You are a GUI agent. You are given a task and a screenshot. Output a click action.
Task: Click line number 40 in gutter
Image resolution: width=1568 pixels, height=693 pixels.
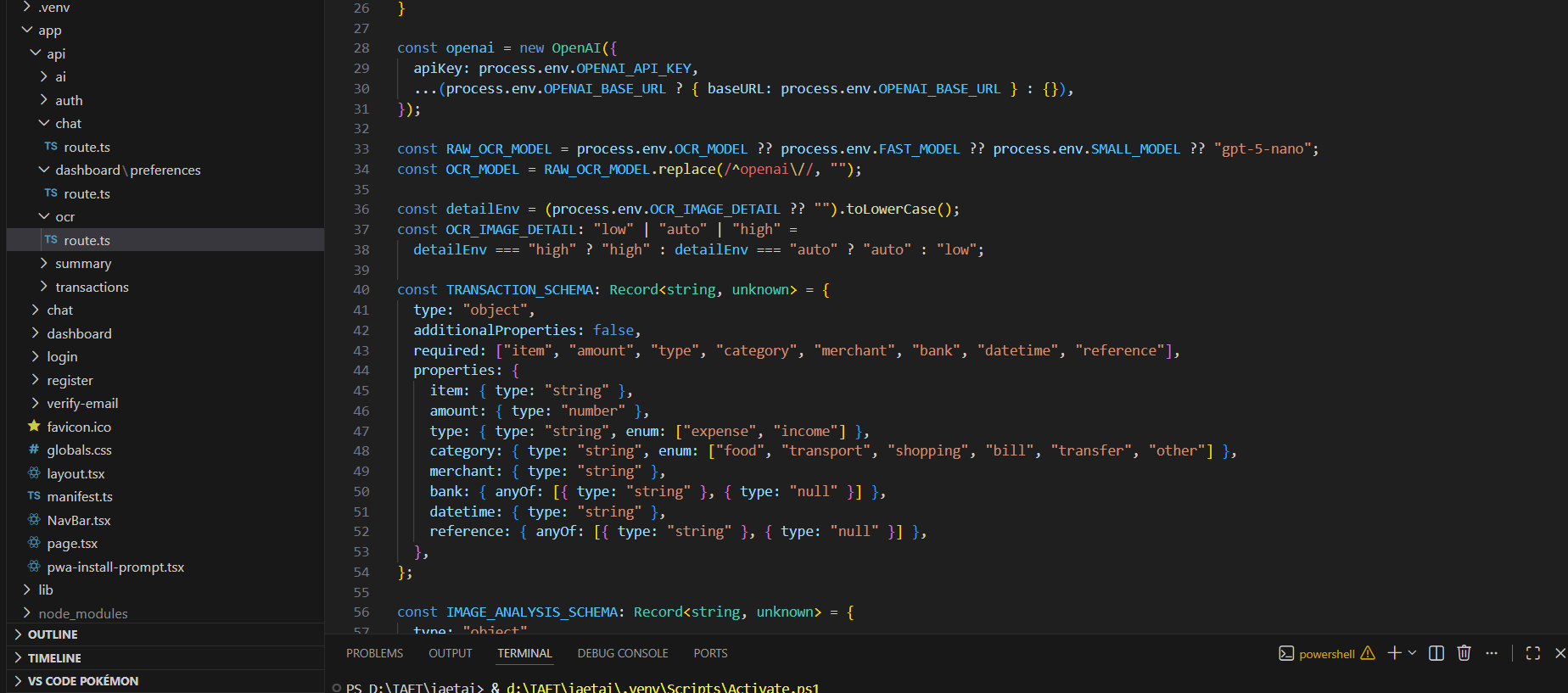coord(361,290)
